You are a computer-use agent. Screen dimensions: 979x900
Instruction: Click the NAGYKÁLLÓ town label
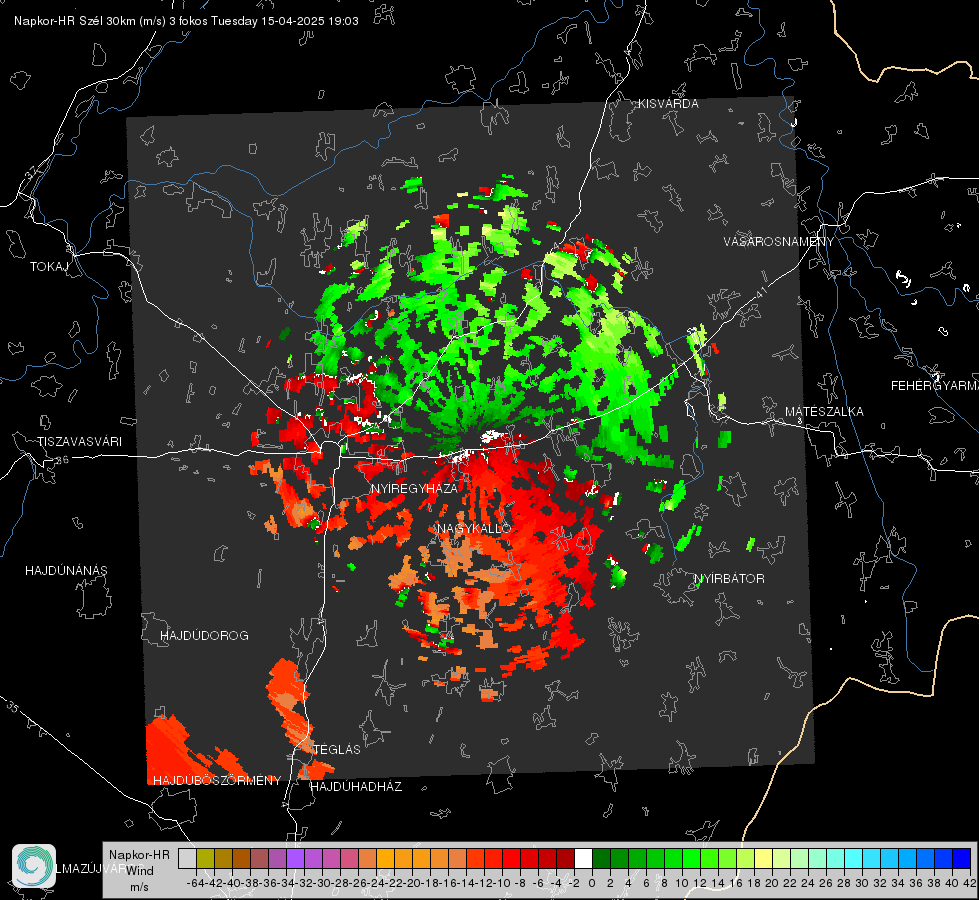(x=474, y=528)
